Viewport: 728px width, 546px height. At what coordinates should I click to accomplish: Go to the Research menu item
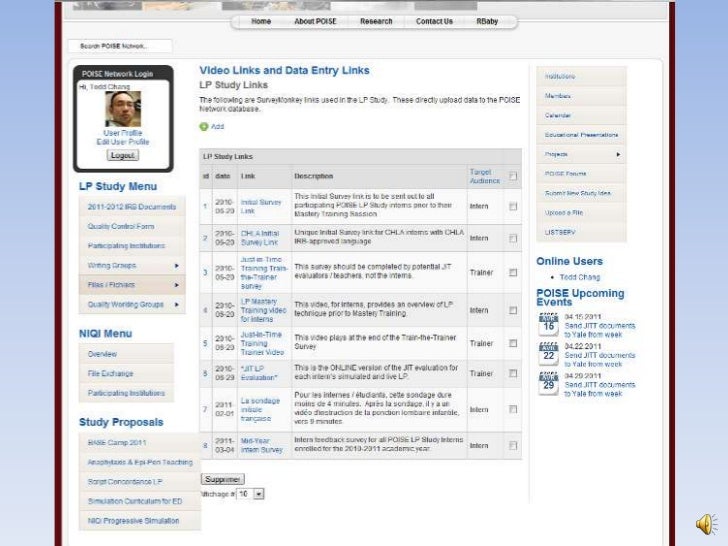tap(376, 21)
